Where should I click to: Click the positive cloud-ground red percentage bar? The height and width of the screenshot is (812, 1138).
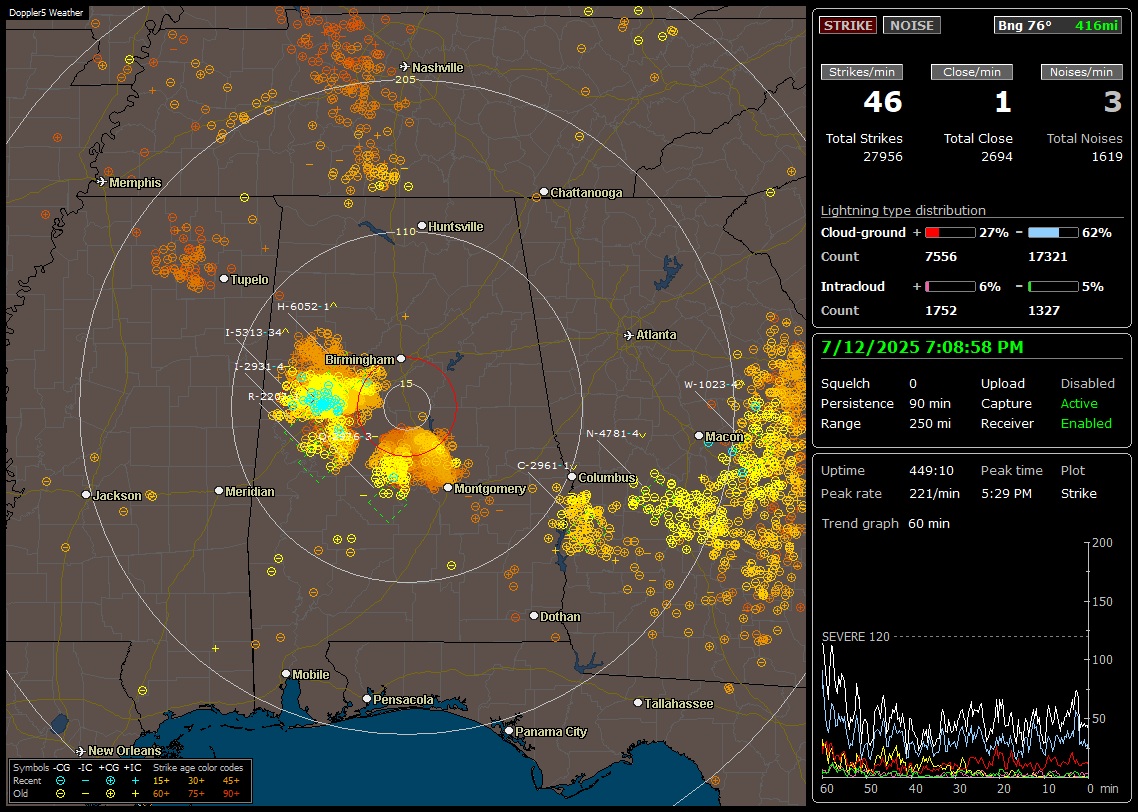pyautogui.click(x=950, y=233)
